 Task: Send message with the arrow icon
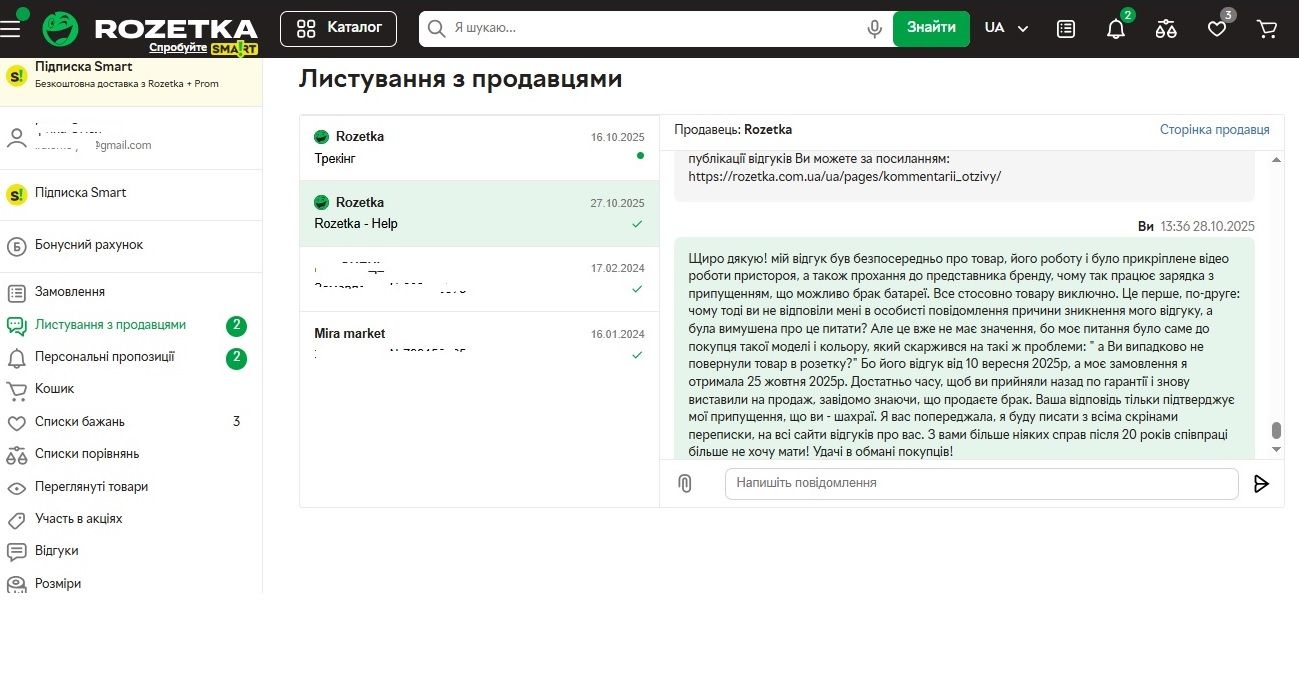[x=1261, y=484]
